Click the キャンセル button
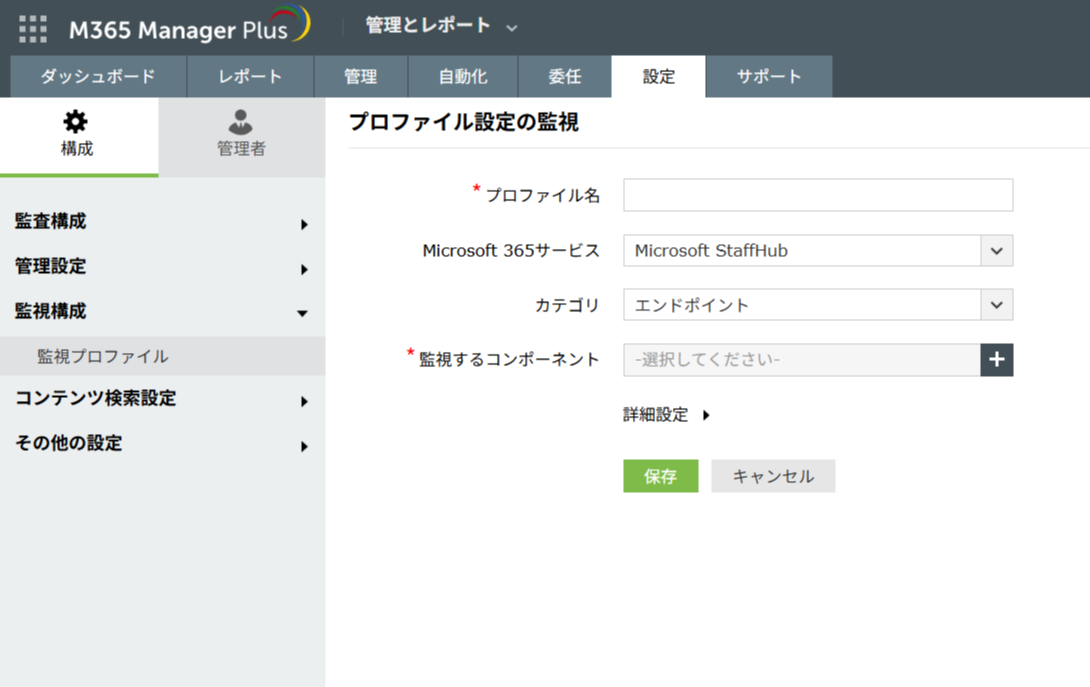The image size is (1090, 687). point(773,477)
